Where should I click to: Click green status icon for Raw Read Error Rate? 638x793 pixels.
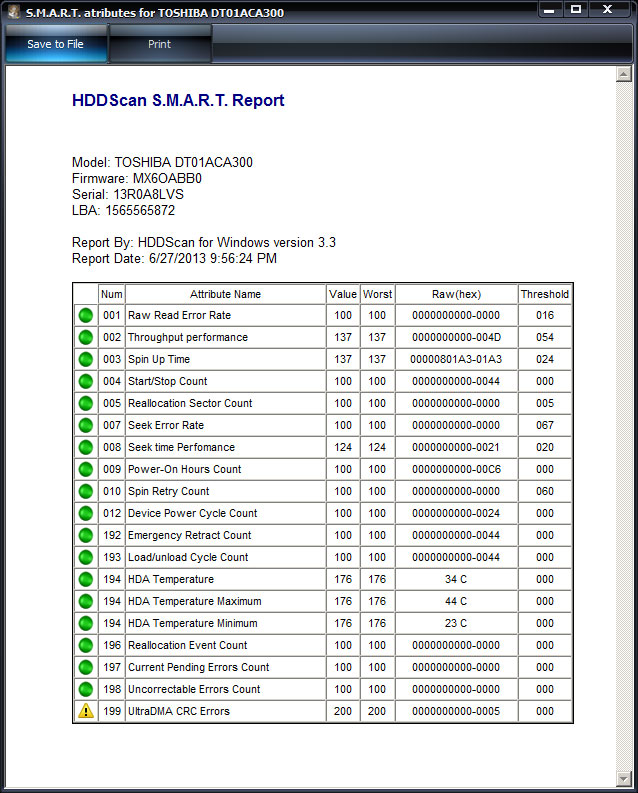click(x=86, y=316)
